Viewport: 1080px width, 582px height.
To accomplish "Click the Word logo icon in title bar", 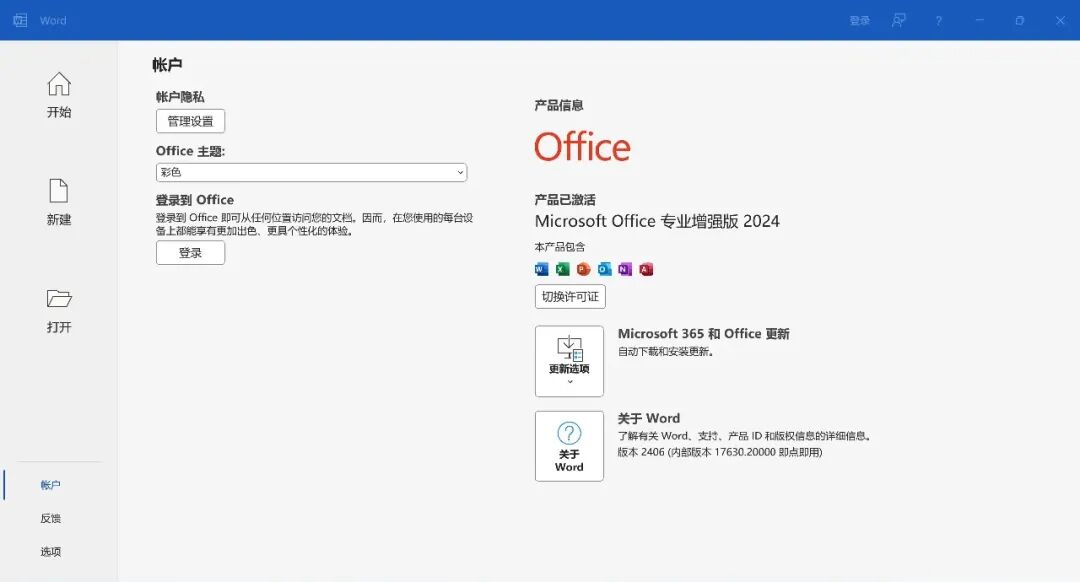I will [x=21, y=21].
